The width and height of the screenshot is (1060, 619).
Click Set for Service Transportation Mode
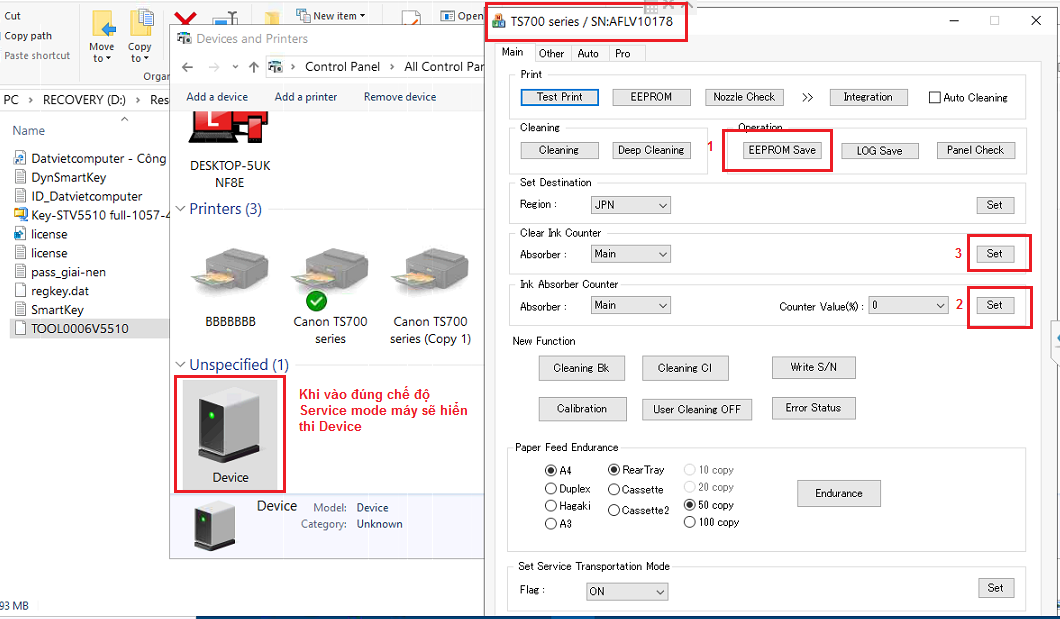click(x=995, y=589)
